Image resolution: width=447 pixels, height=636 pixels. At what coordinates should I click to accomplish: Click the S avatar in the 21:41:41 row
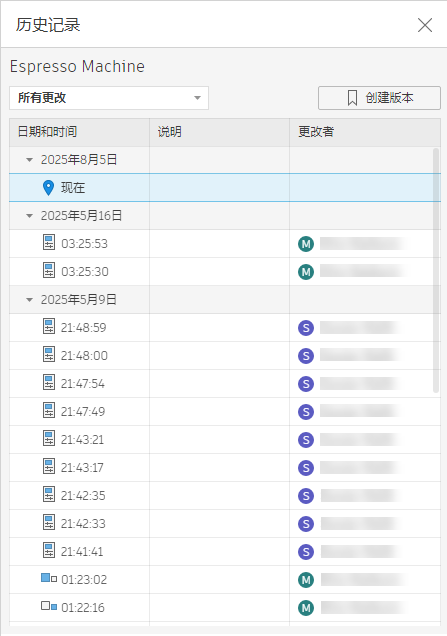point(306,552)
